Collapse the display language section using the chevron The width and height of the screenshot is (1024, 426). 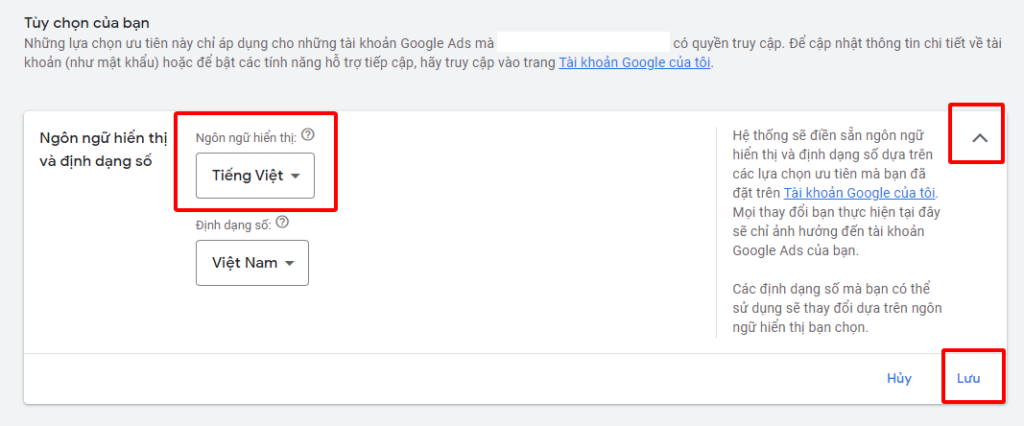[980, 138]
